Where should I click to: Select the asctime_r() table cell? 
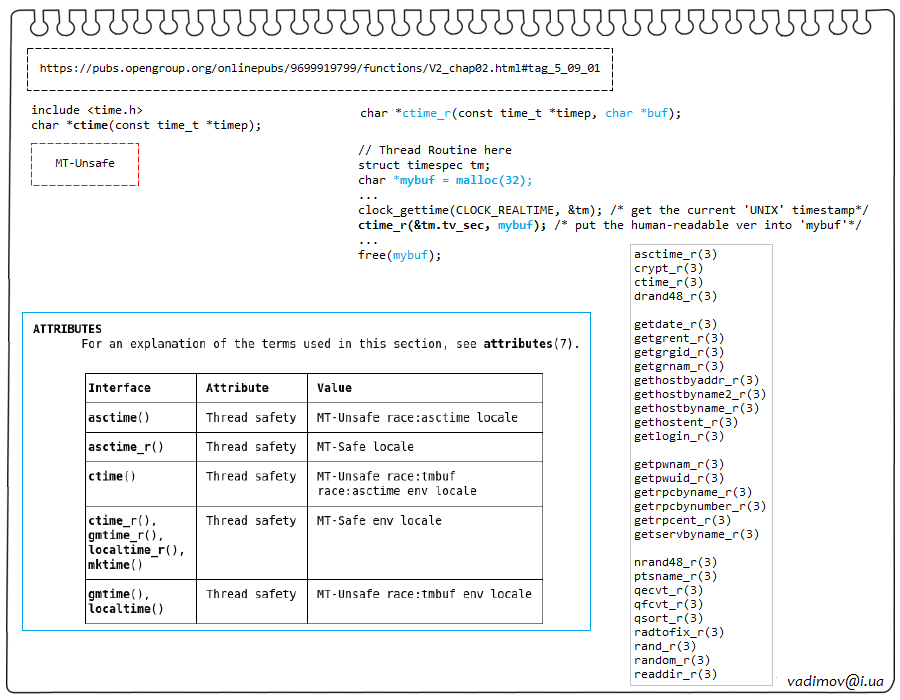[x=126, y=447]
